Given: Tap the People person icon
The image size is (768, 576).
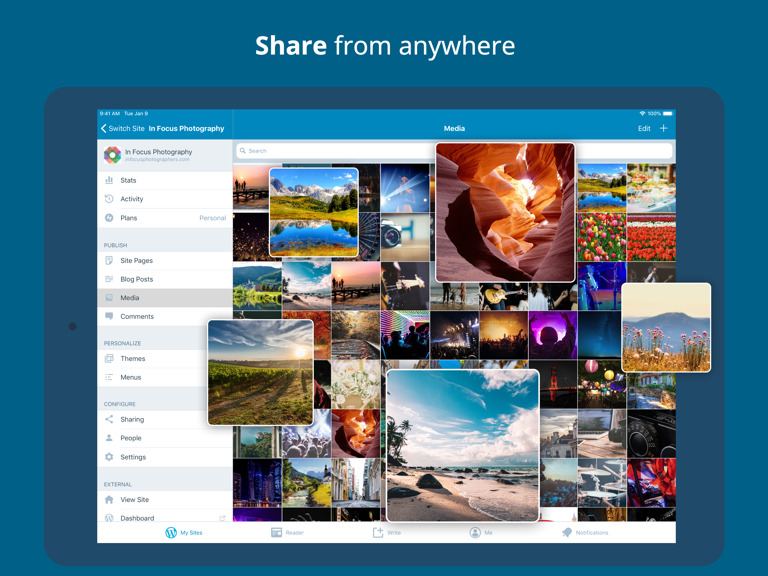Looking at the screenshot, I should [109, 438].
